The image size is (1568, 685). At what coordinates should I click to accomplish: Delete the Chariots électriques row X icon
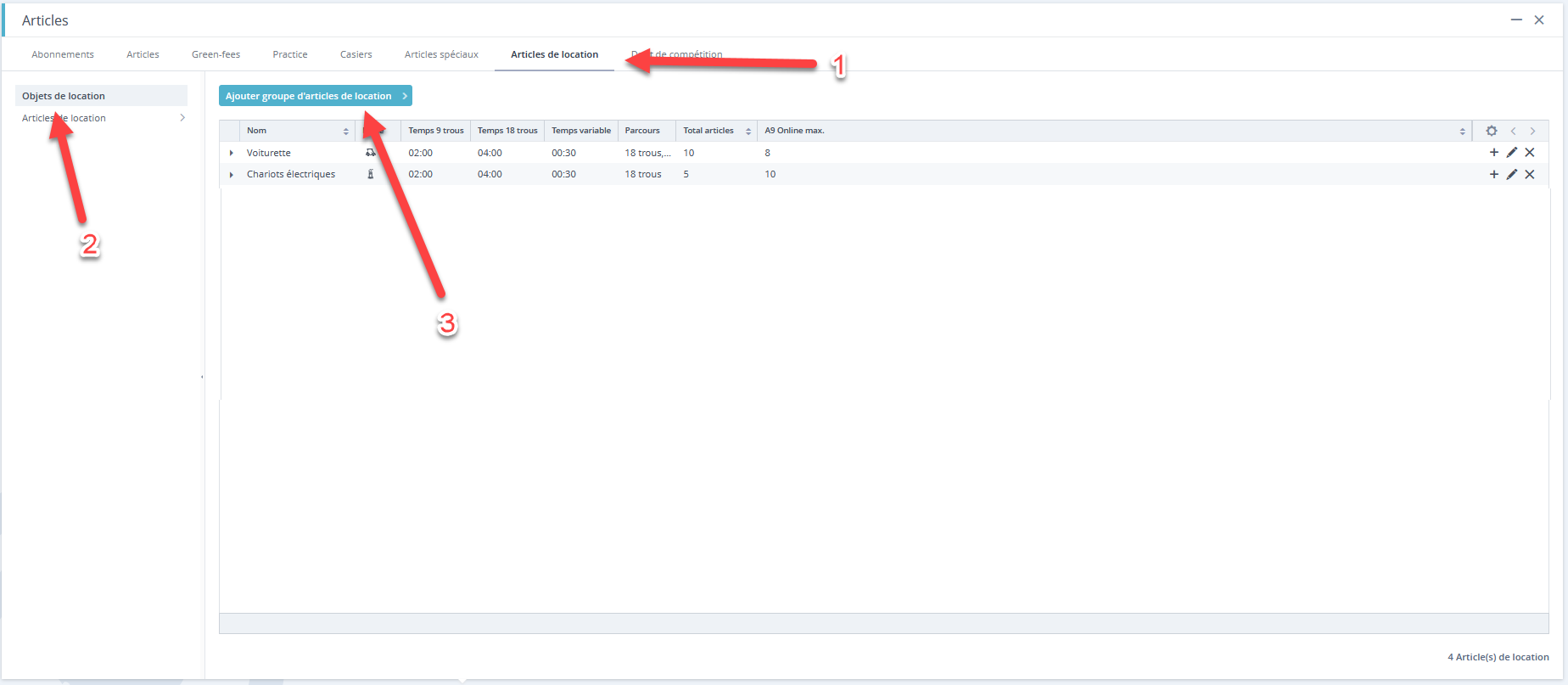click(1530, 174)
